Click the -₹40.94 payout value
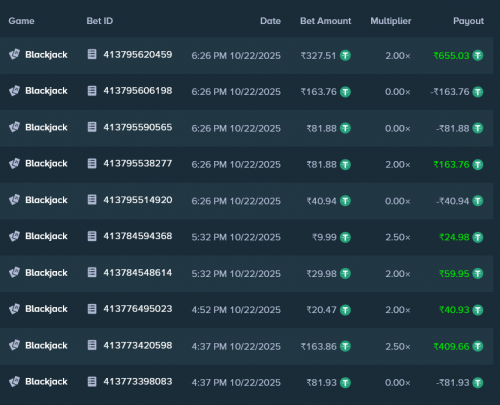Image resolution: width=500 pixels, height=405 pixels. (x=453, y=201)
